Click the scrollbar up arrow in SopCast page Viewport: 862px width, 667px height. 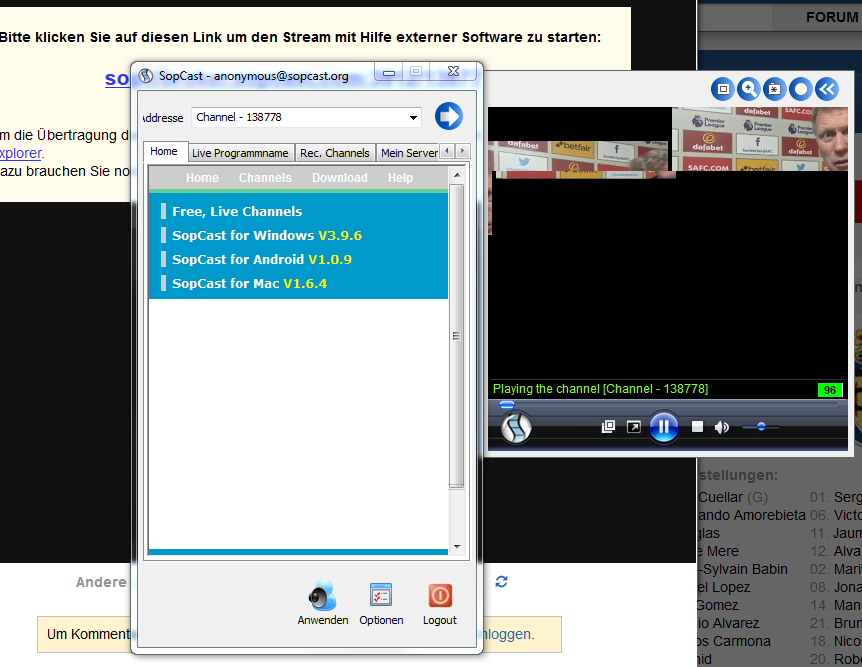click(456, 175)
